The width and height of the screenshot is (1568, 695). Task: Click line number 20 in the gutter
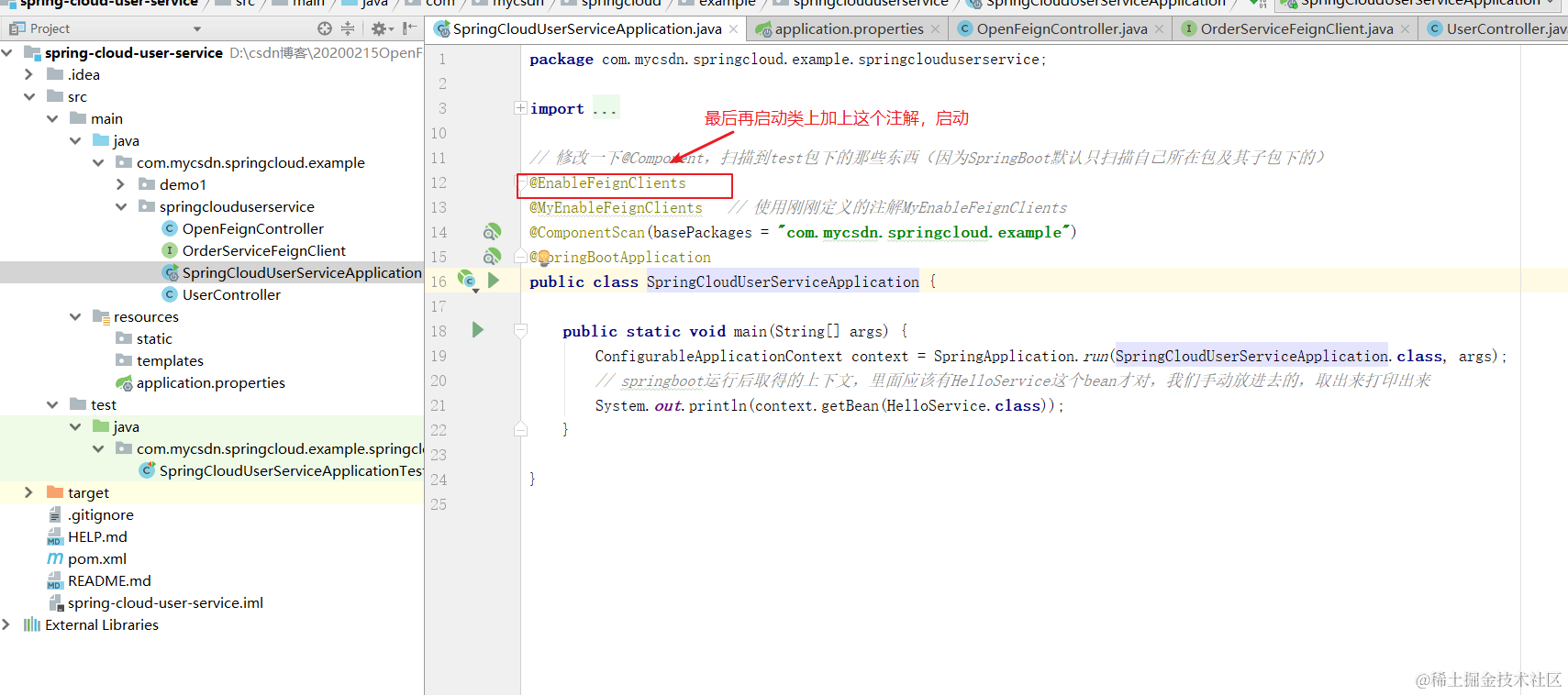click(x=439, y=381)
